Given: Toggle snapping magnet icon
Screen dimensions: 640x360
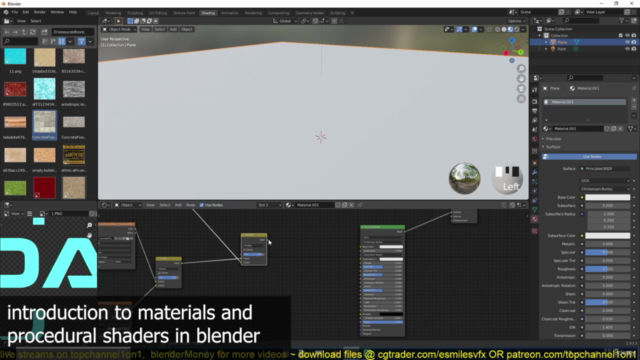Looking at the screenshot, I should point(316,21).
